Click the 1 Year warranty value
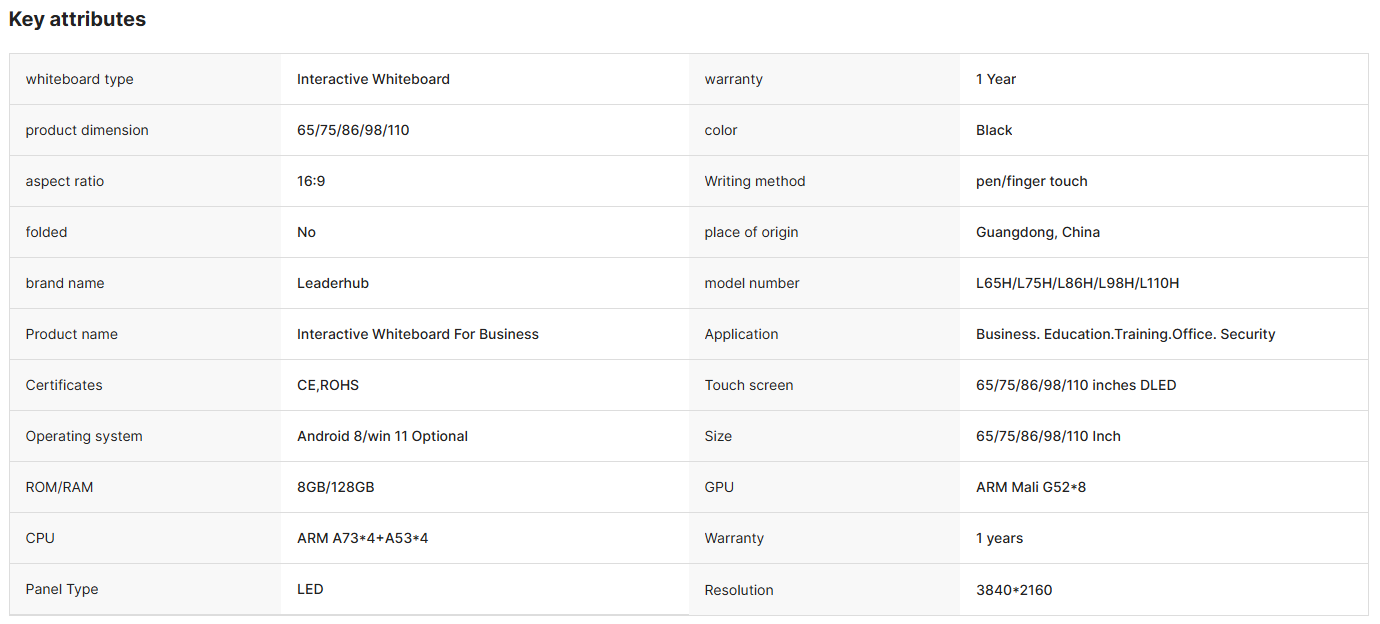This screenshot has width=1380, height=624. (996, 79)
